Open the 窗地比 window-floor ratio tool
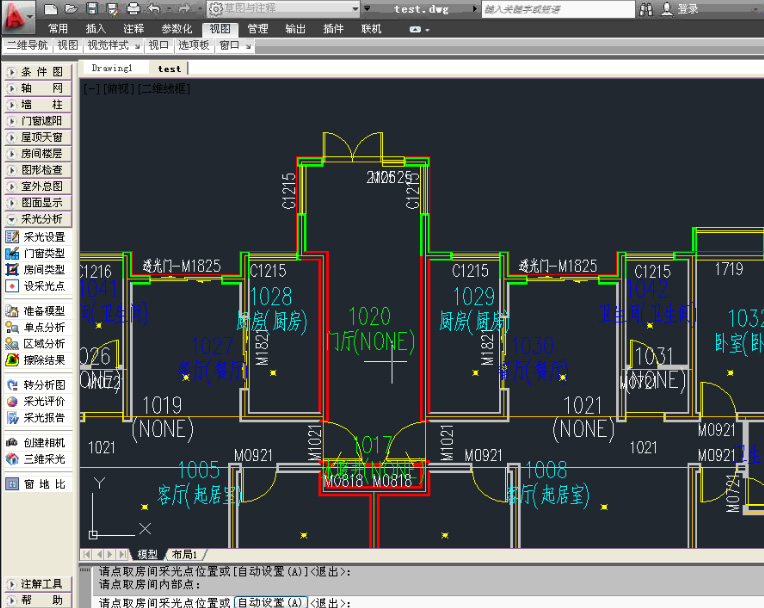The height and width of the screenshot is (608, 764). [x=42, y=484]
